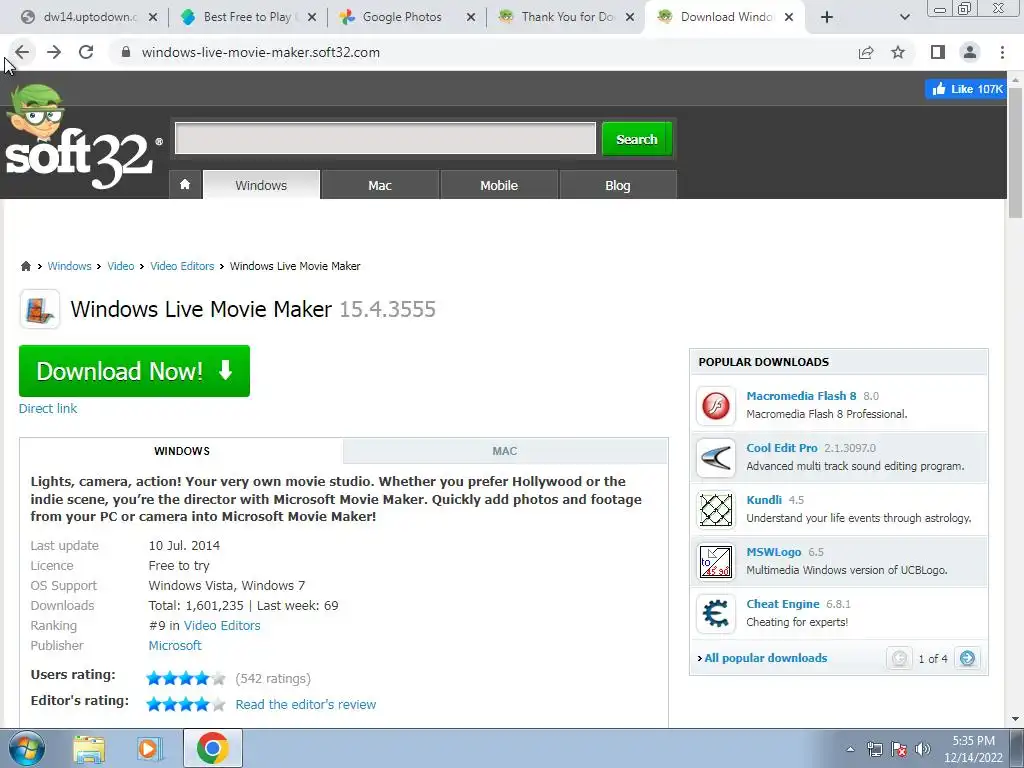Bookmark this page with star icon
Image resolution: width=1024 pixels, height=768 pixels.
[899, 52]
